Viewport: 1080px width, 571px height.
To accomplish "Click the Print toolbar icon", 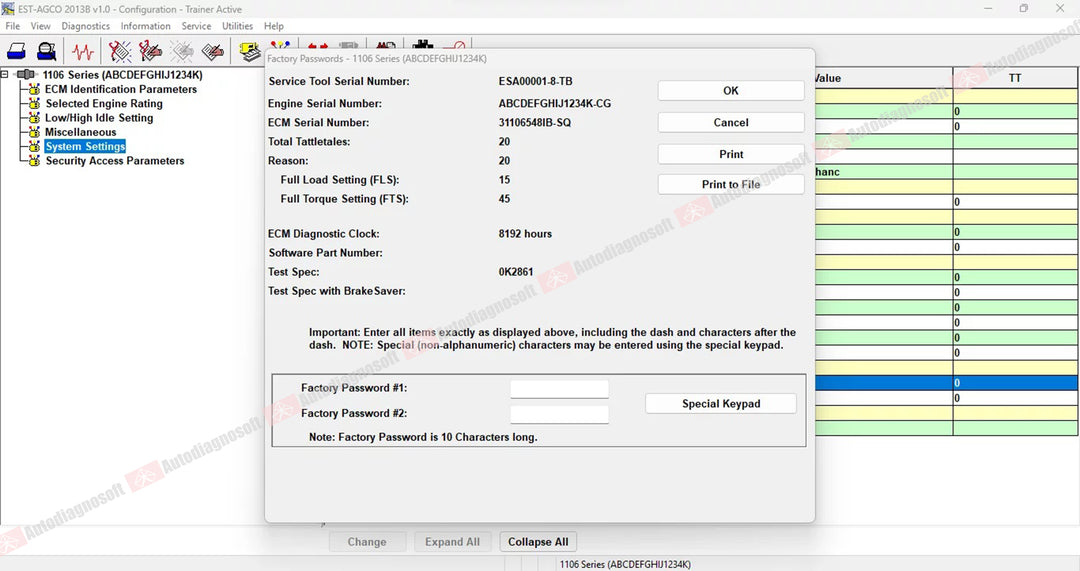I will [17, 51].
